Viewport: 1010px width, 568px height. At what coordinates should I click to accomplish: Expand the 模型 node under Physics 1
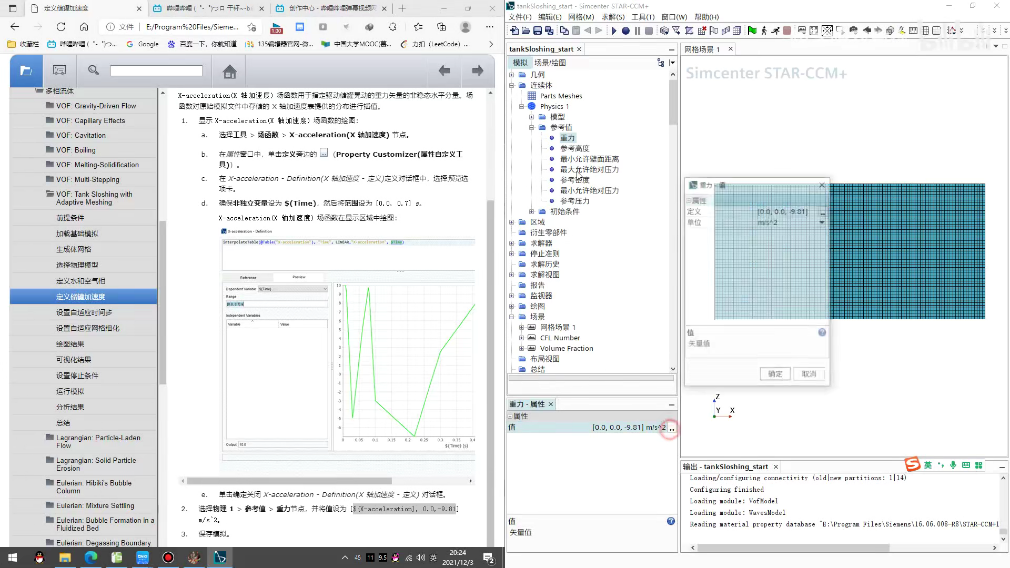coord(531,117)
